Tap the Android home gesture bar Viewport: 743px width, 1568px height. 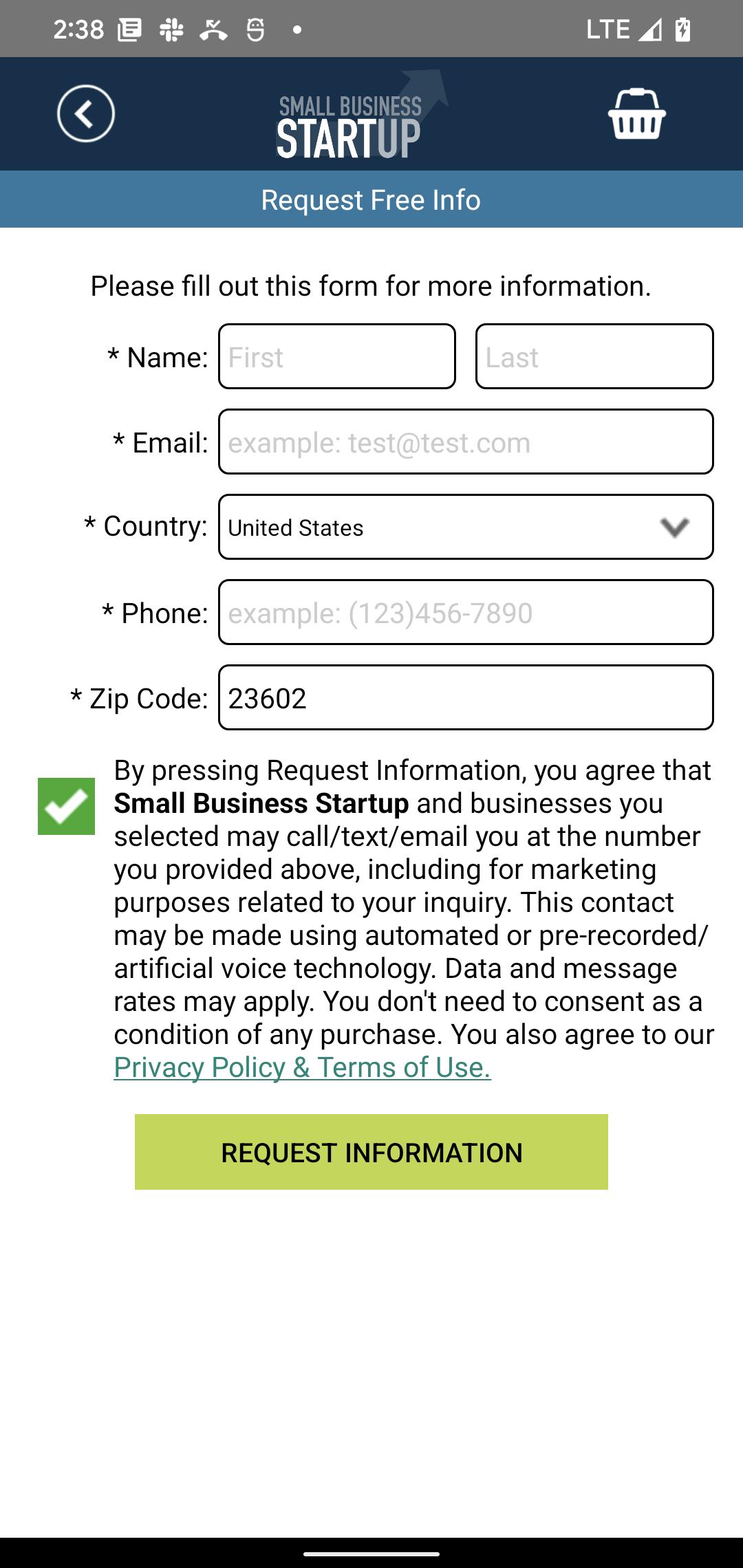pos(371,1553)
